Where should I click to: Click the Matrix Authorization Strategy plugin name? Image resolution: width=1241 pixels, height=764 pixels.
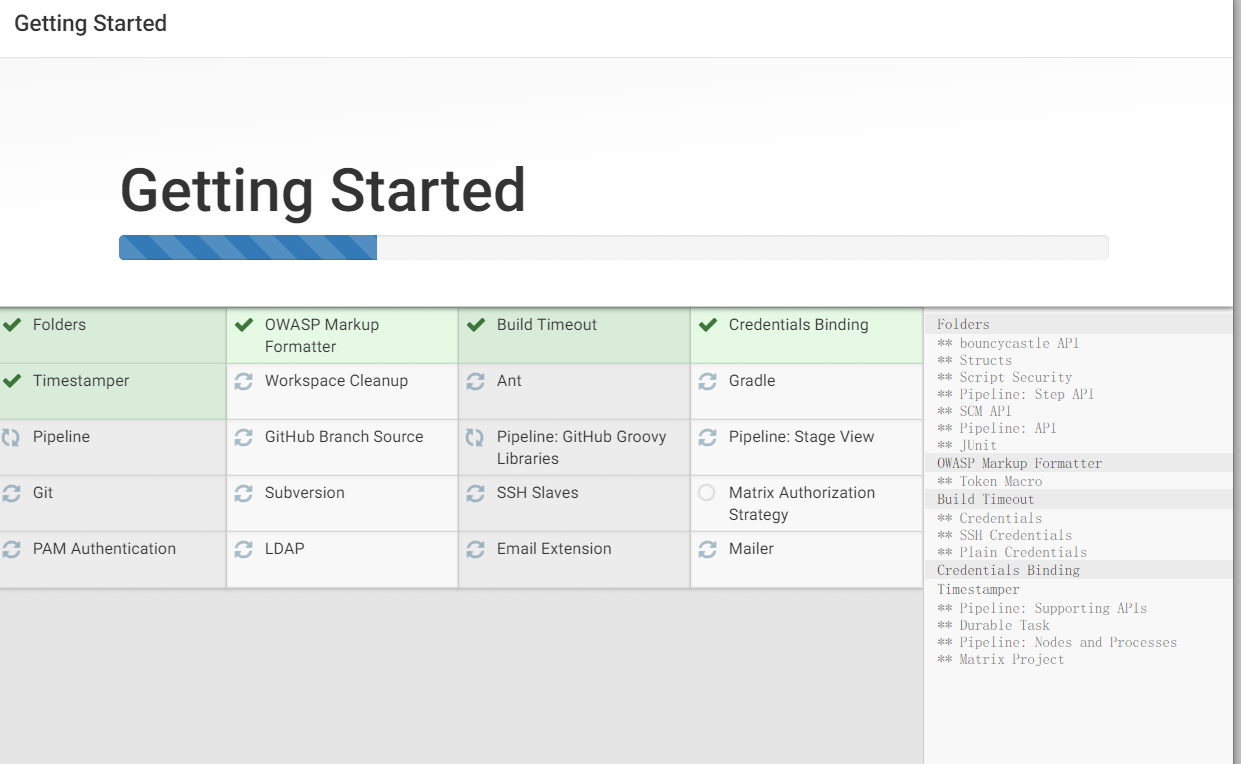pyautogui.click(x=802, y=504)
